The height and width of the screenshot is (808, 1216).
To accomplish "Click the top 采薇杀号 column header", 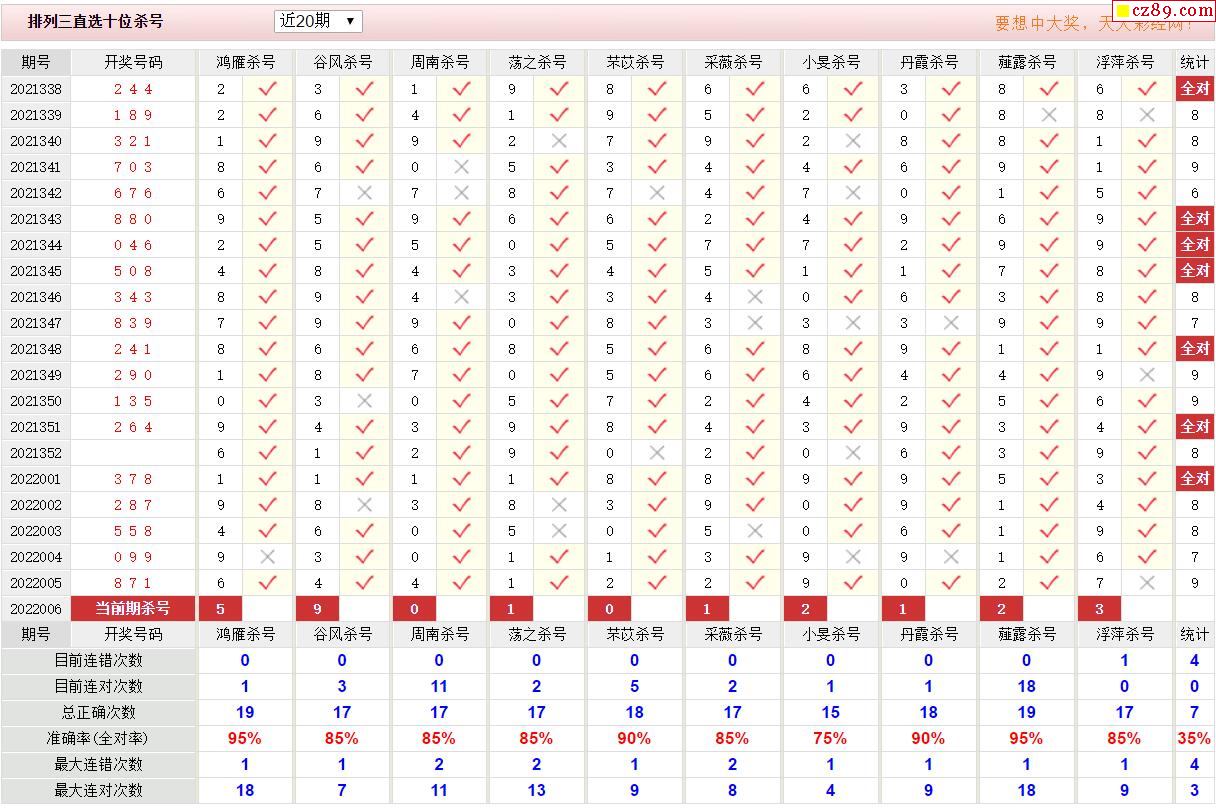I will (733, 62).
